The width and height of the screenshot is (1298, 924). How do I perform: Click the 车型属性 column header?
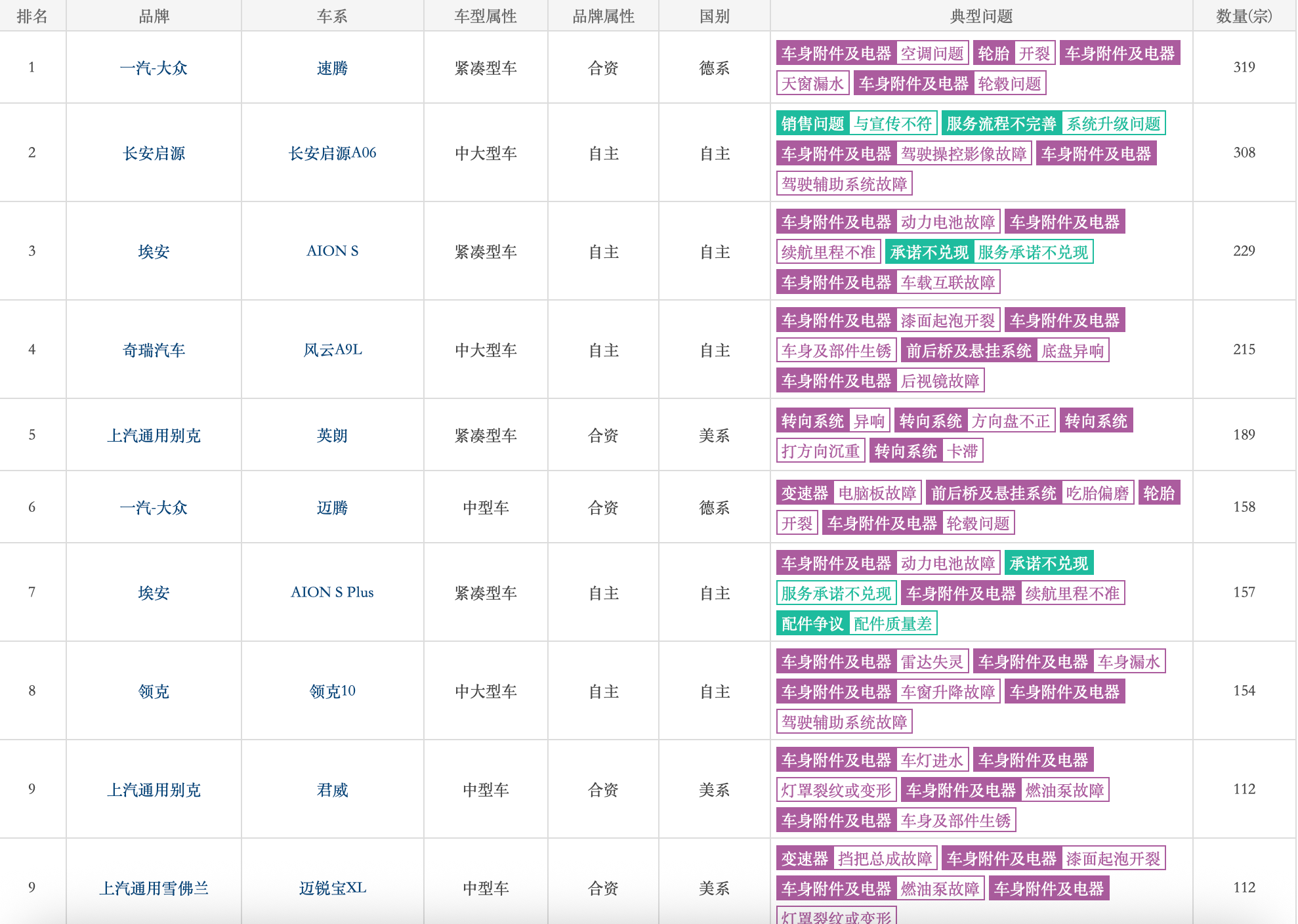486,16
